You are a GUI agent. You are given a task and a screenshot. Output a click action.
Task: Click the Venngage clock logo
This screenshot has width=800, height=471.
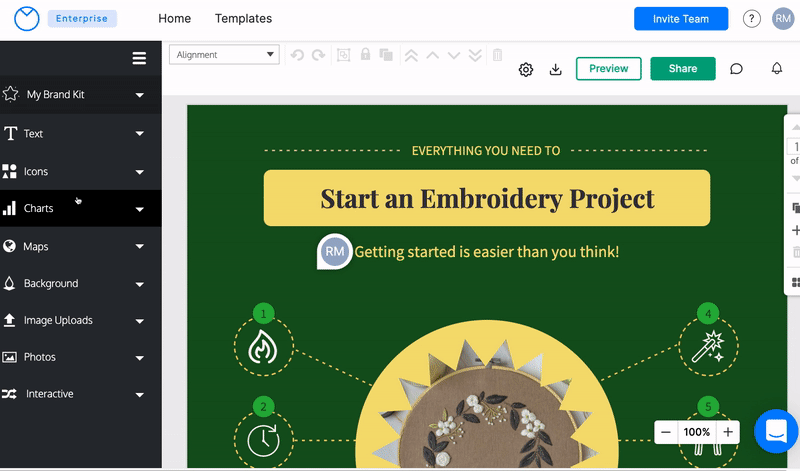pyautogui.click(x=25, y=19)
